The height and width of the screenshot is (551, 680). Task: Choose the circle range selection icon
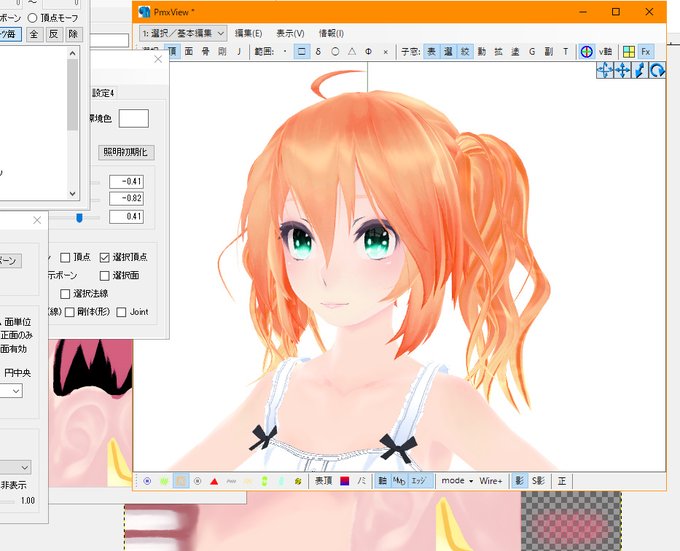[x=335, y=52]
